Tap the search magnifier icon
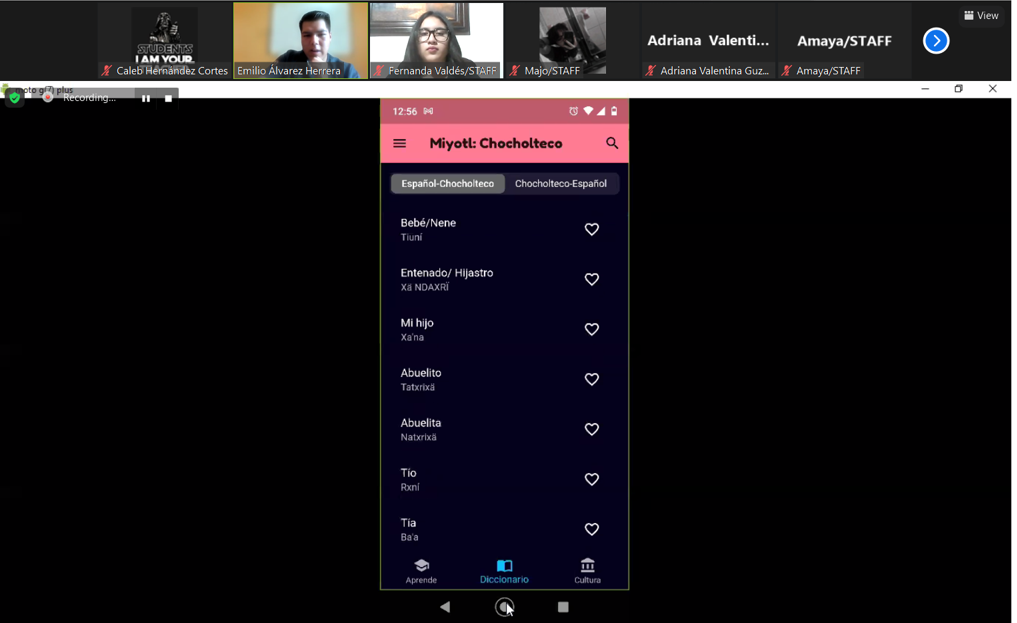The height and width of the screenshot is (623, 1017). (x=612, y=144)
